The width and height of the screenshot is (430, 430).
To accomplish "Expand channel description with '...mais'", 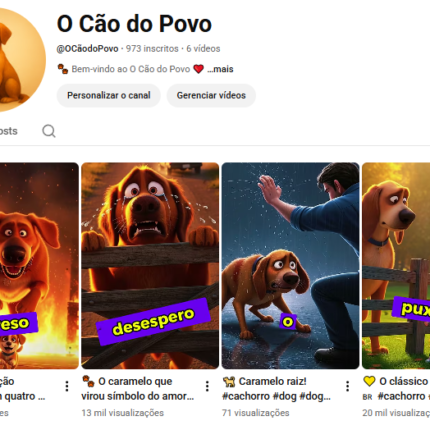I will pyautogui.click(x=220, y=69).
